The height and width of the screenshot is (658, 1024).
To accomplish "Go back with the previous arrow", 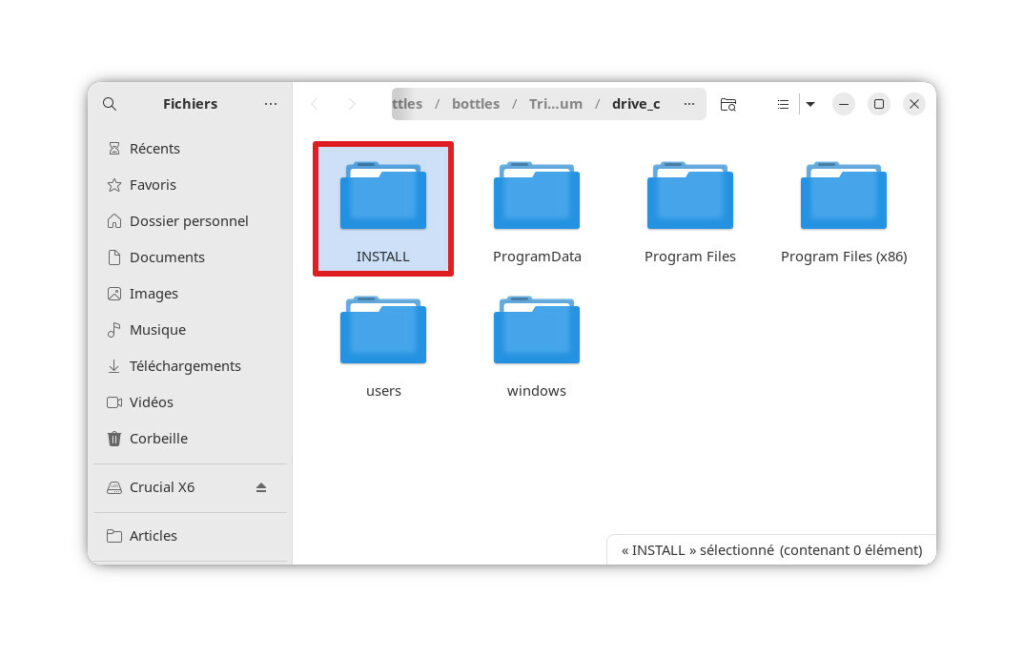I will pyautogui.click(x=315, y=104).
